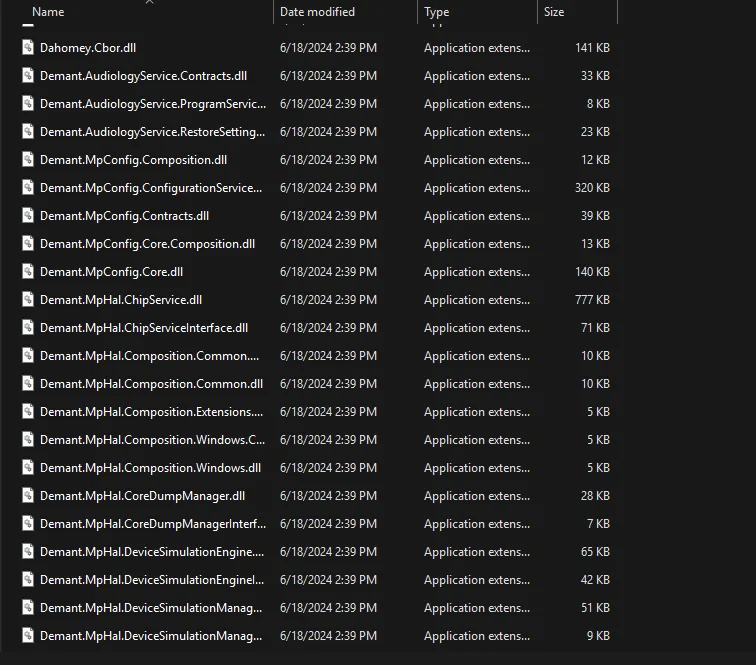Image resolution: width=756 pixels, height=665 pixels.
Task: Click file name Demant.MpHal.CoreDumpManager.dll
Action: (x=142, y=495)
